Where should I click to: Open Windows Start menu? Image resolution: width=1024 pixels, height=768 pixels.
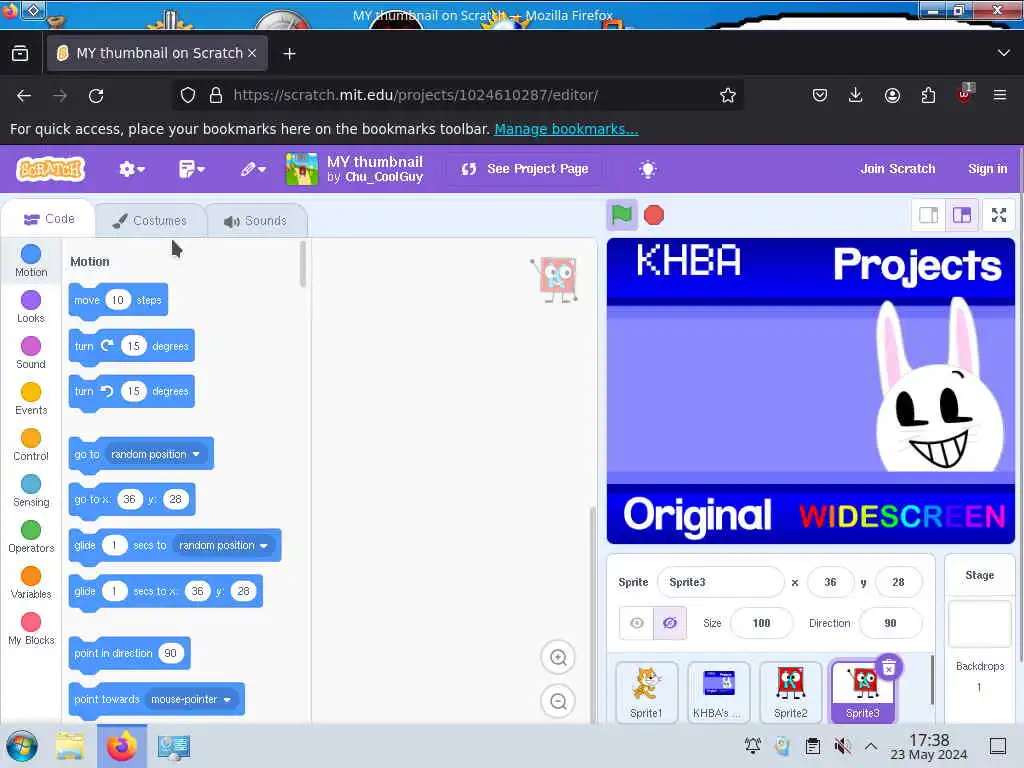pos(22,746)
